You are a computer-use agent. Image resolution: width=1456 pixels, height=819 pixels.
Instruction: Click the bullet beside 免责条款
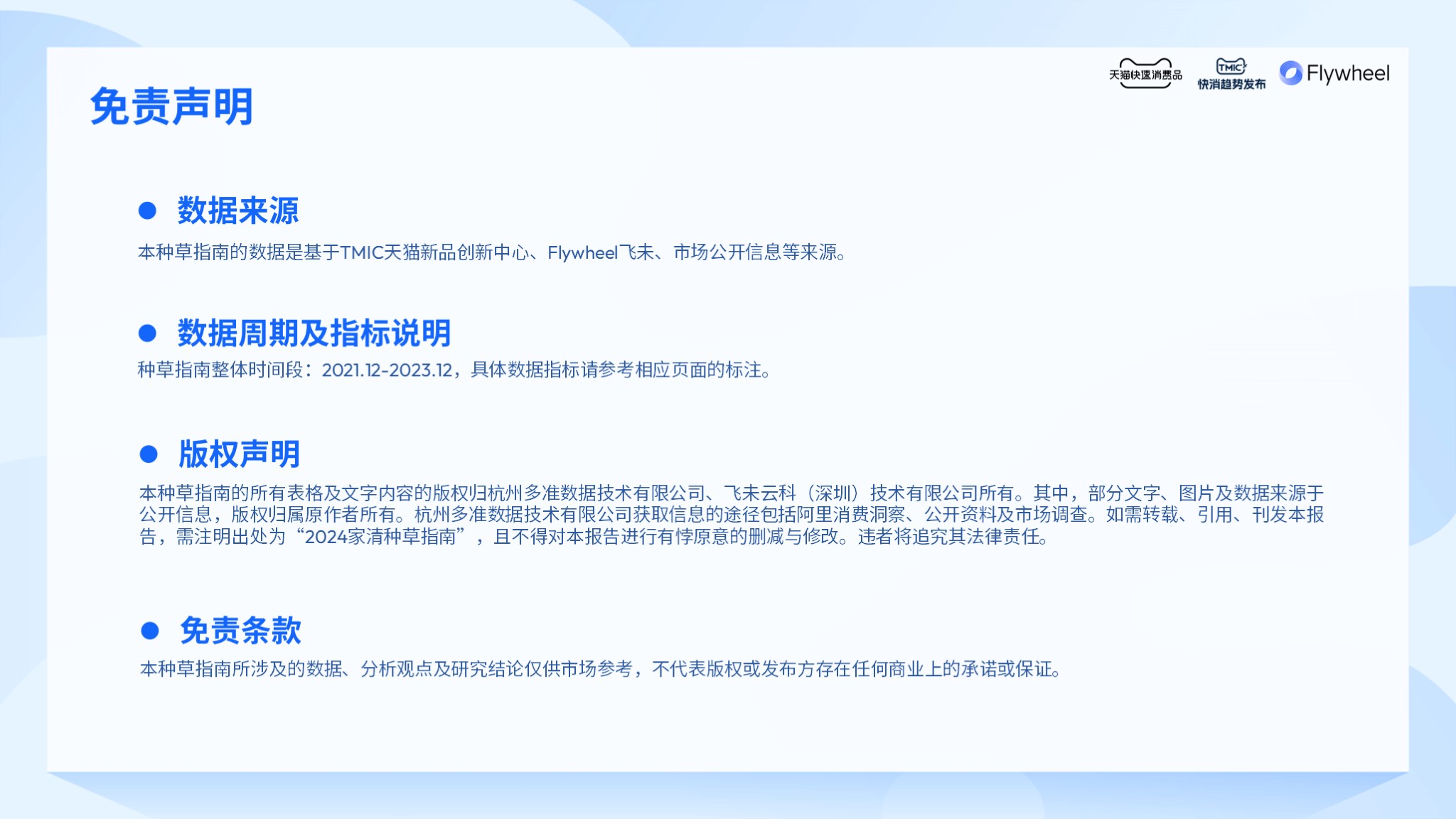point(150,631)
